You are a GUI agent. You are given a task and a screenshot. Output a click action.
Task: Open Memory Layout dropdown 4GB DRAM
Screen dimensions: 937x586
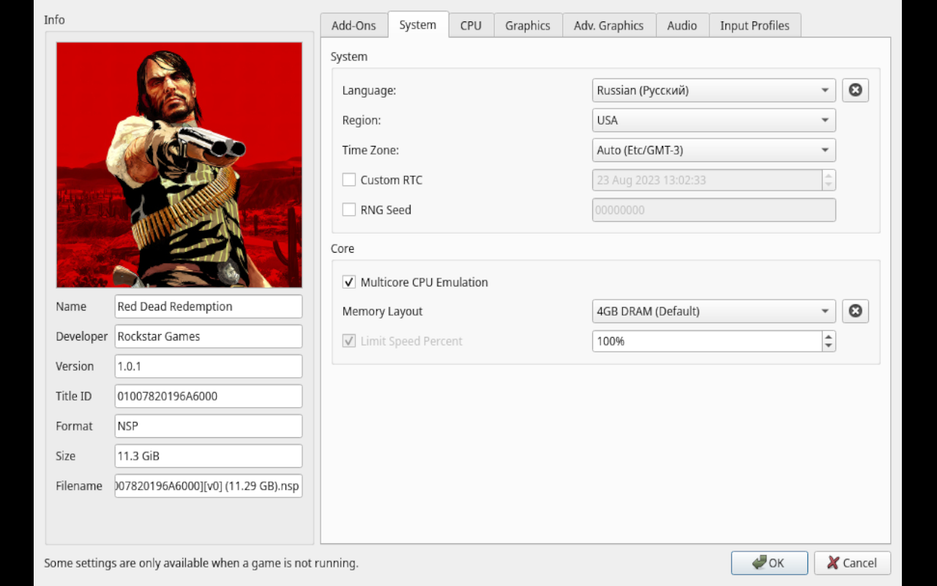(714, 311)
